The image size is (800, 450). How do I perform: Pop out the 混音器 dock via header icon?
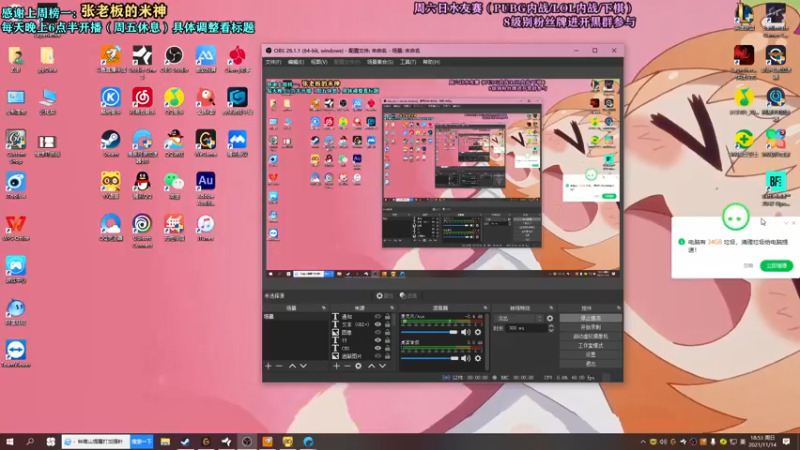point(485,308)
